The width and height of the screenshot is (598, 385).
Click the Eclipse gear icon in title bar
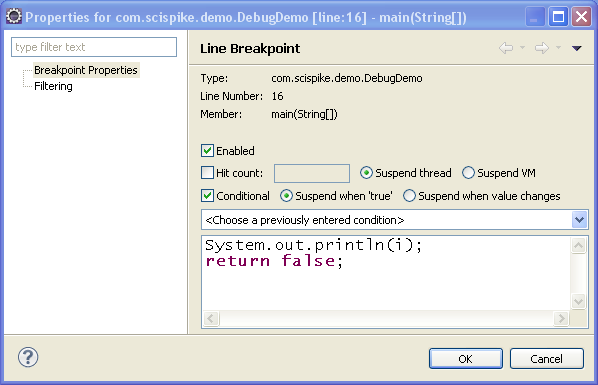[14, 16]
